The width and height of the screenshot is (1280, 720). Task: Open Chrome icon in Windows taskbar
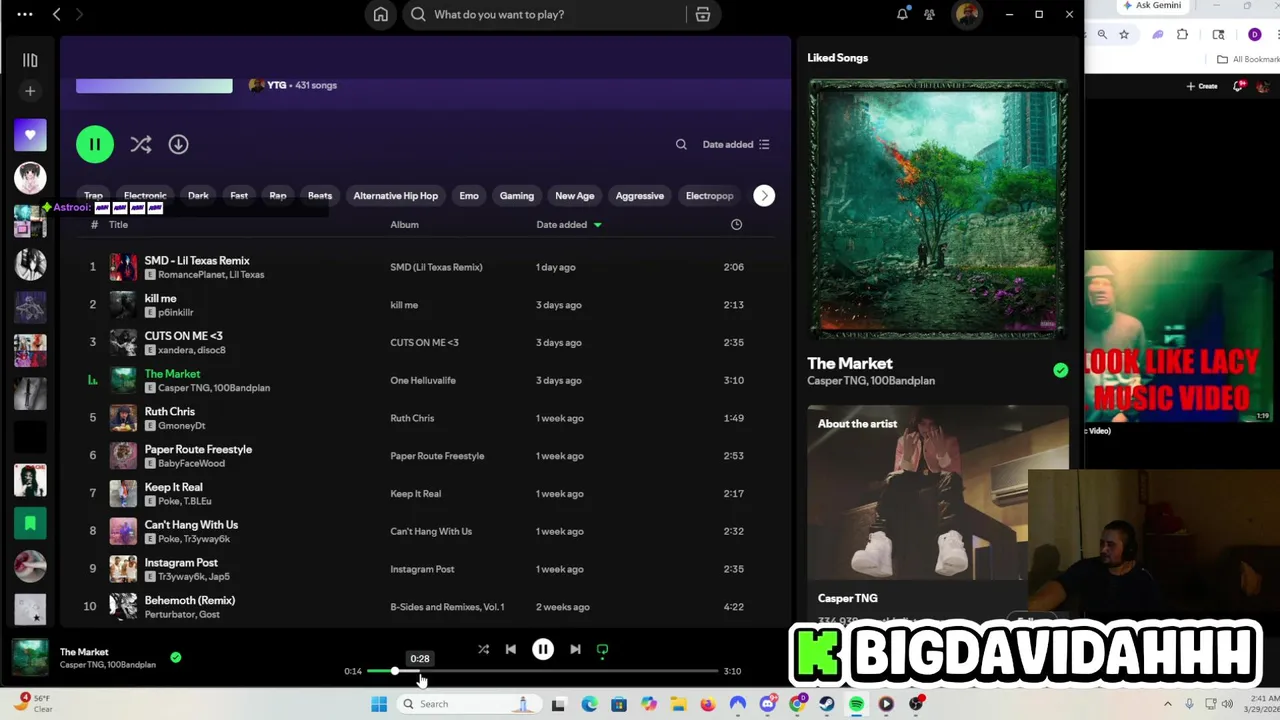tap(797, 704)
